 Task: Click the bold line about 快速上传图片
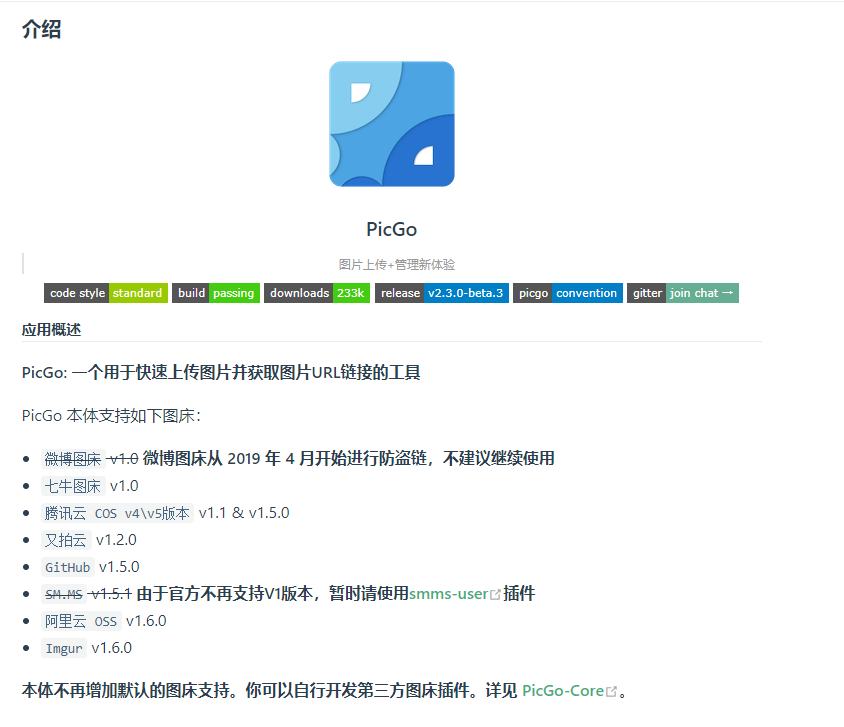point(221,372)
